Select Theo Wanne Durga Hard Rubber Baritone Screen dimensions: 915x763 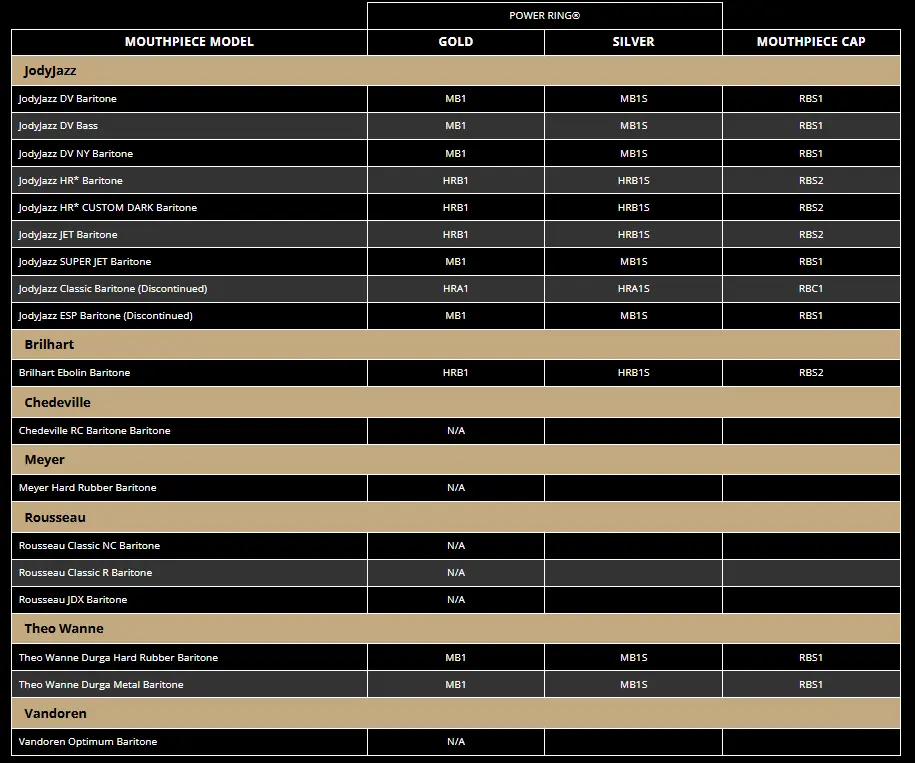tap(118, 657)
